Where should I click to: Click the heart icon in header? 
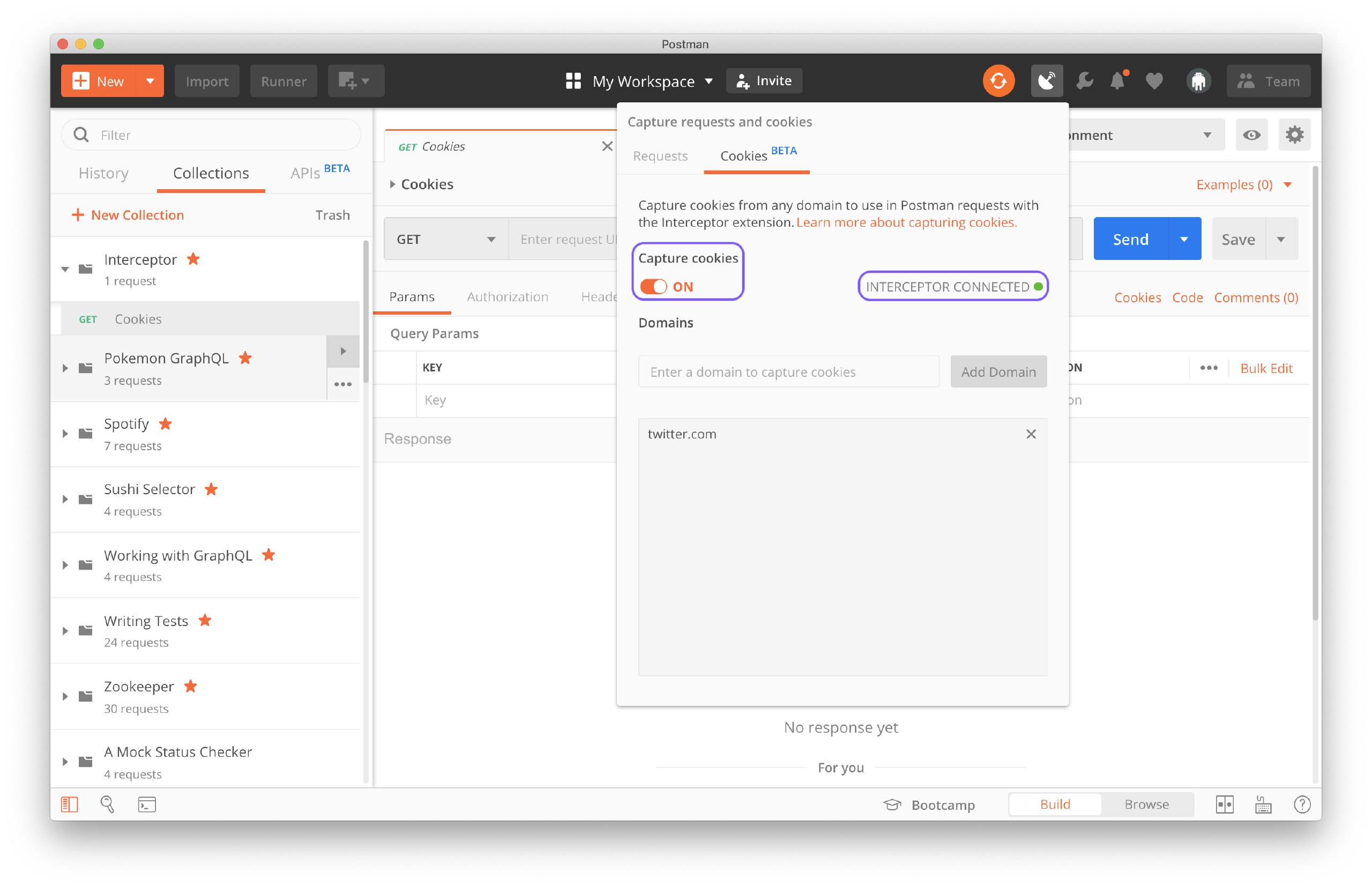1154,80
